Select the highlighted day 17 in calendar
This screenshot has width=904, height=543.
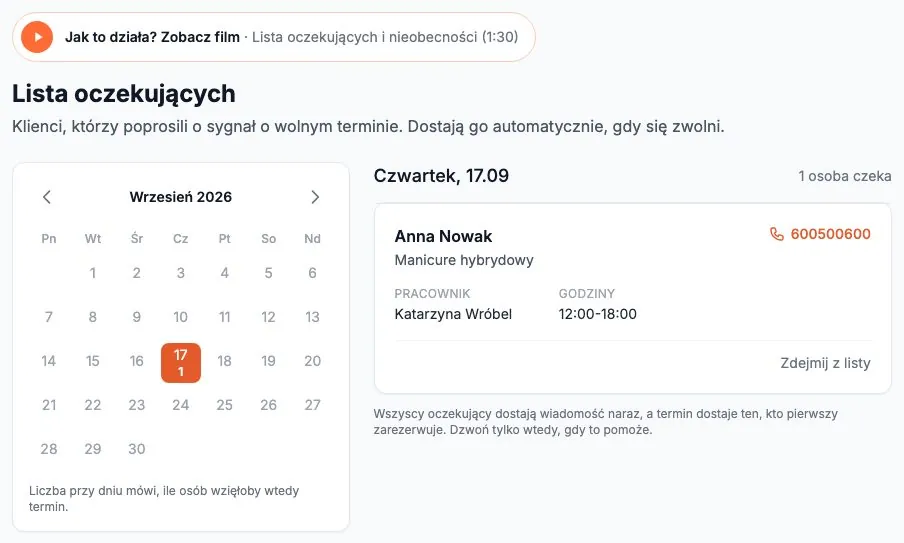(x=180, y=363)
